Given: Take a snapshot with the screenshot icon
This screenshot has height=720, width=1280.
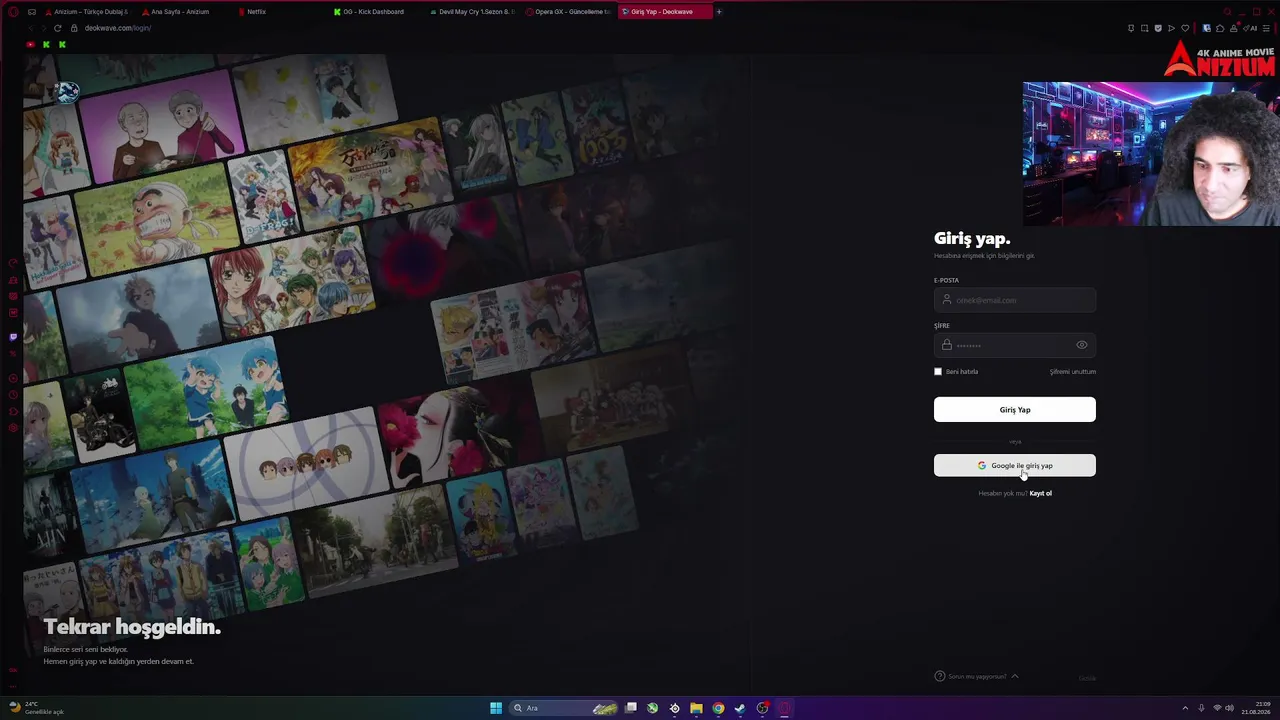Looking at the screenshot, I should [x=1145, y=28].
